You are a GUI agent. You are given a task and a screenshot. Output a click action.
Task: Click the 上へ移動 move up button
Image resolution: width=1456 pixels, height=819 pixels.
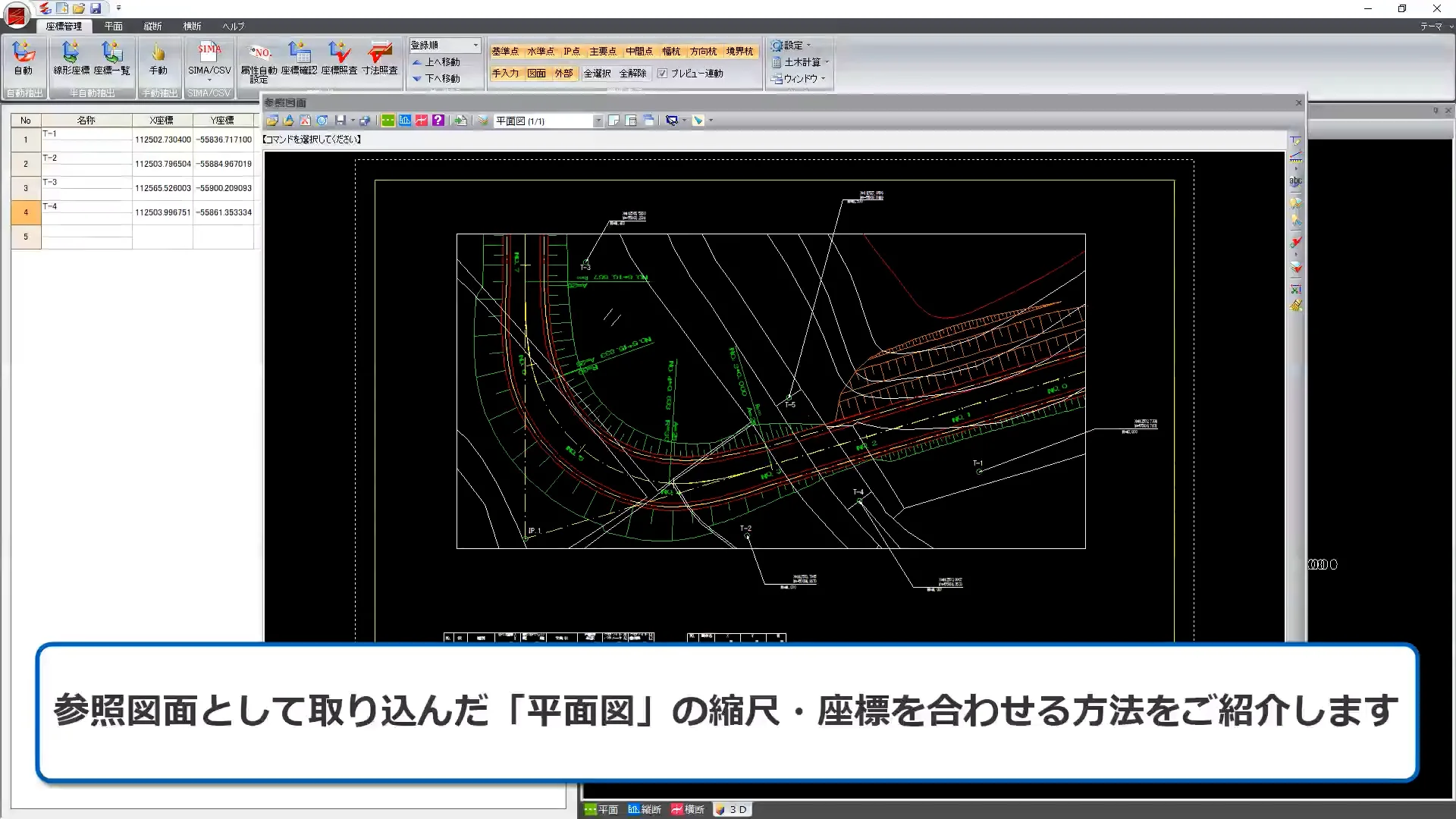(x=441, y=61)
